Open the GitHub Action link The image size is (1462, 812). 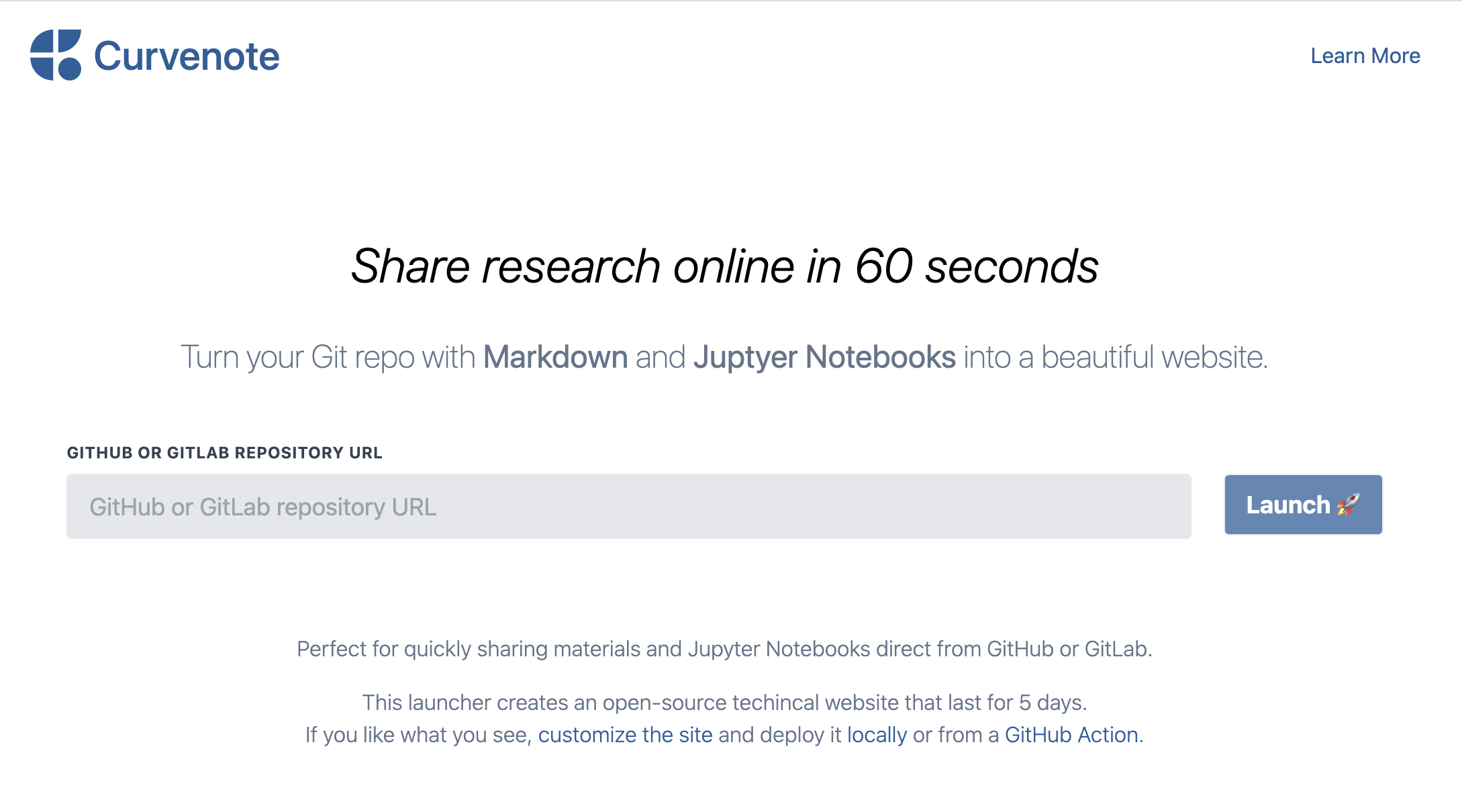point(1071,735)
